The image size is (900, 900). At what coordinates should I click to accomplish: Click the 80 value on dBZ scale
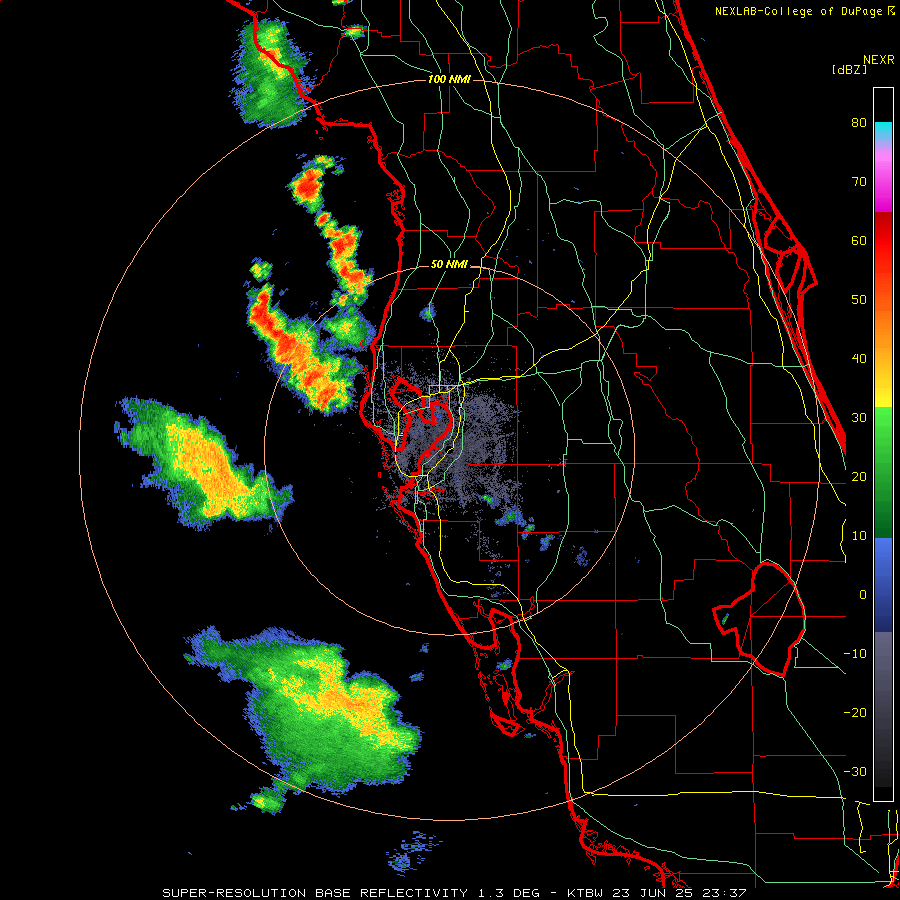pyautogui.click(x=859, y=123)
